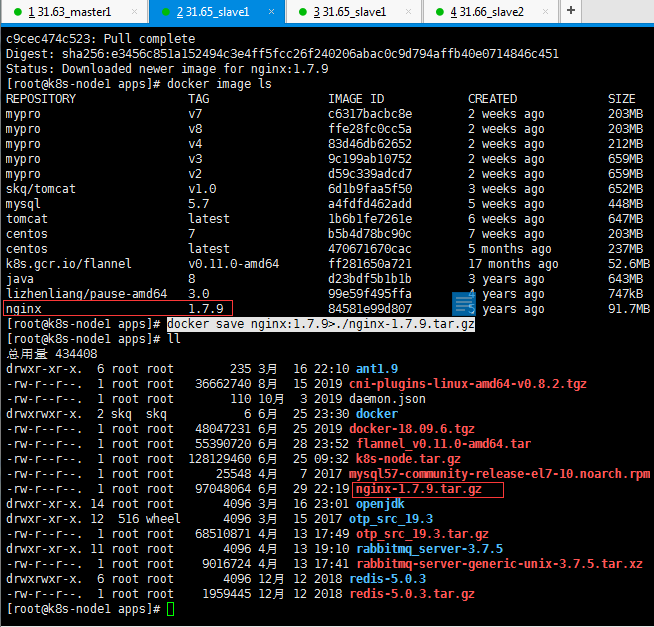Click cni-plugins-linux-amd64-v0.8.2.tgz file name

[x=468, y=384]
